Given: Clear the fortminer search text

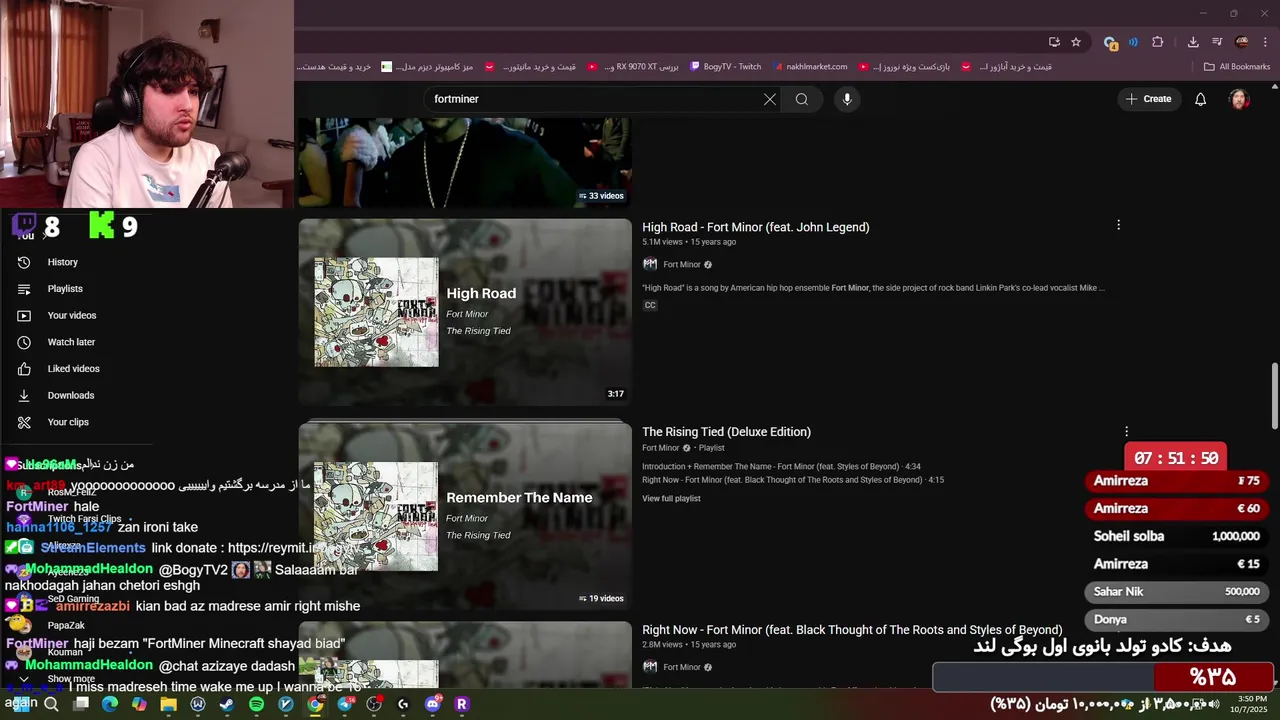Looking at the screenshot, I should coord(769,99).
